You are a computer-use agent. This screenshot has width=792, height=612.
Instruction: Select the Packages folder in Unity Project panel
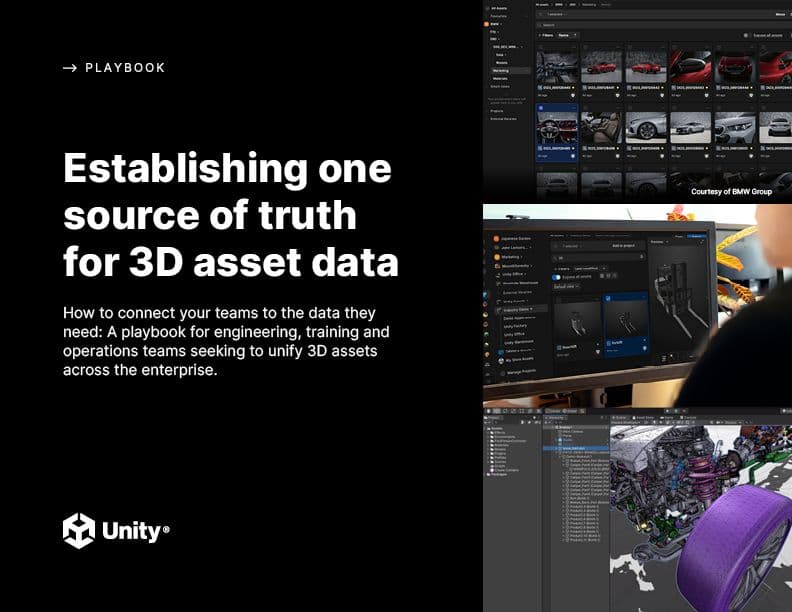tap(499, 475)
